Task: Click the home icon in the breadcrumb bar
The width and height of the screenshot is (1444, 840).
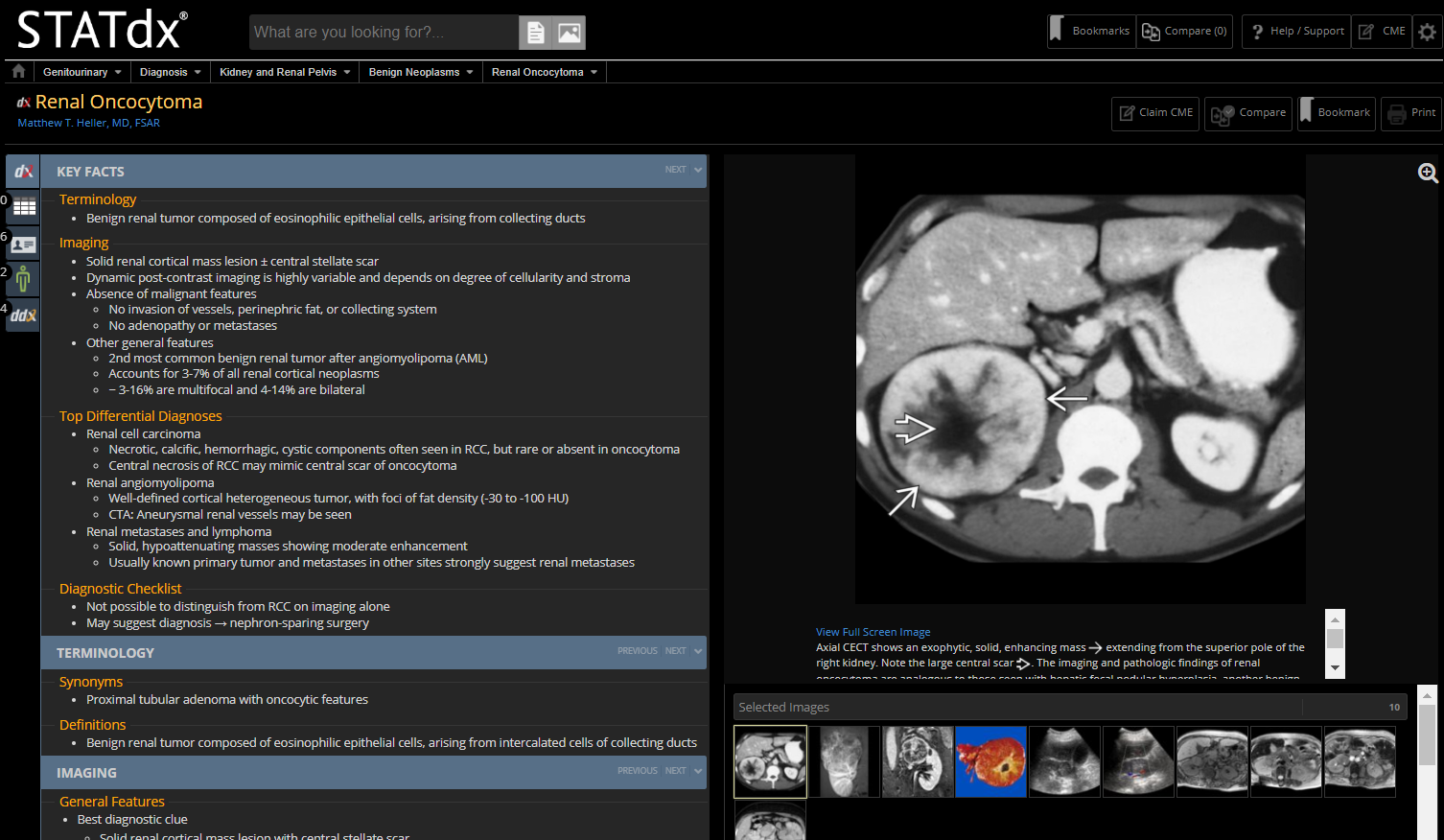Action: point(18,72)
